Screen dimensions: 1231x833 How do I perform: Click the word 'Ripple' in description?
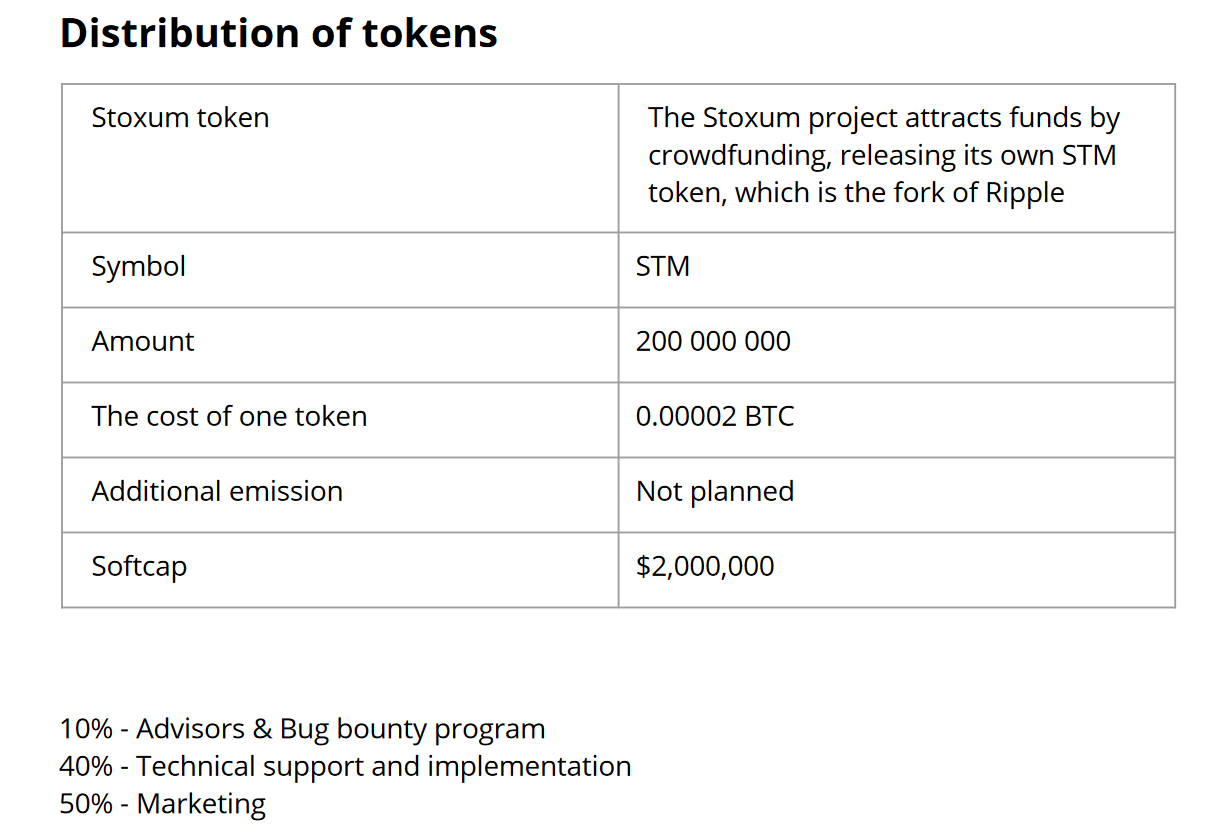1025,193
